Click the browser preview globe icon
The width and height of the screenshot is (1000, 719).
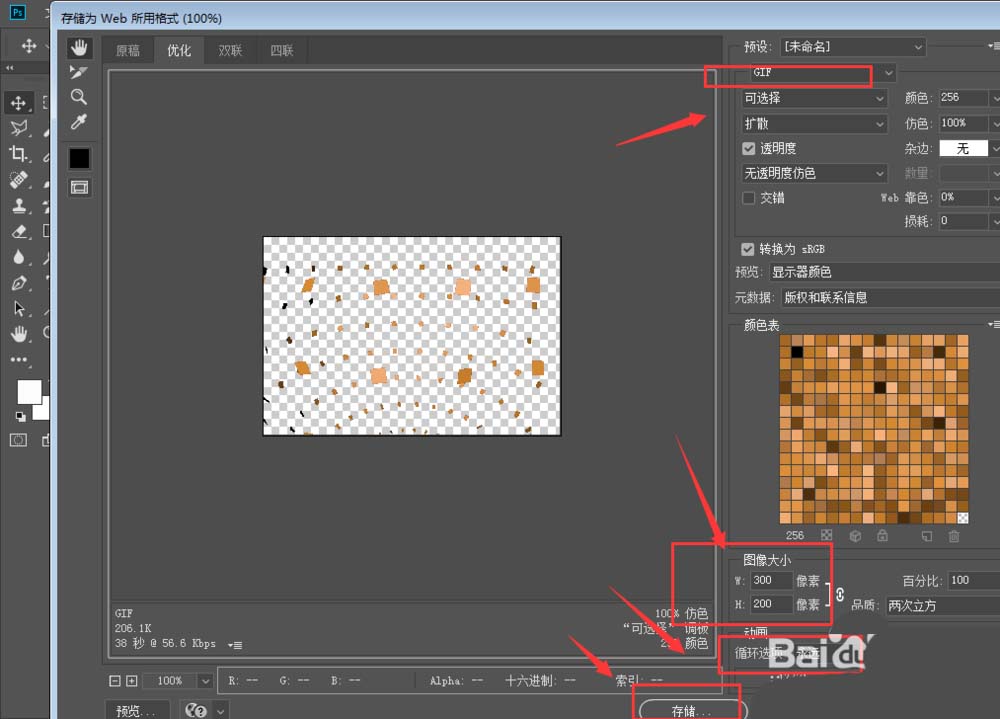[196, 710]
